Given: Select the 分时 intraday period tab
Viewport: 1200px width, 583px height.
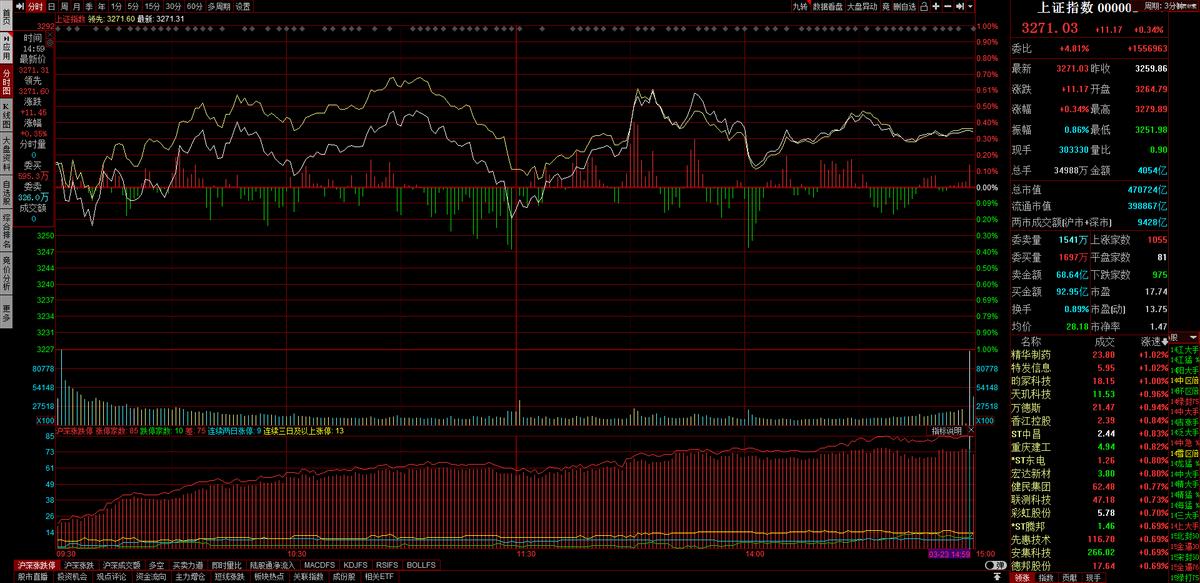Looking at the screenshot, I should [35, 6].
